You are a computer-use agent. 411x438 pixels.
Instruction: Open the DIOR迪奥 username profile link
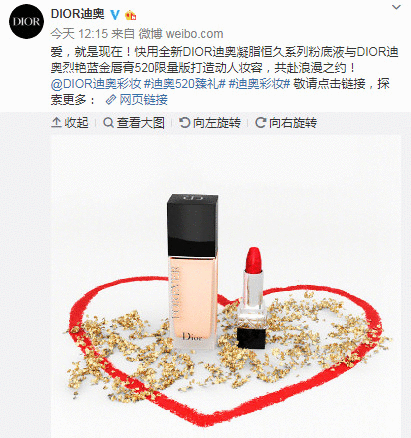pyautogui.click(x=78, y=14)
